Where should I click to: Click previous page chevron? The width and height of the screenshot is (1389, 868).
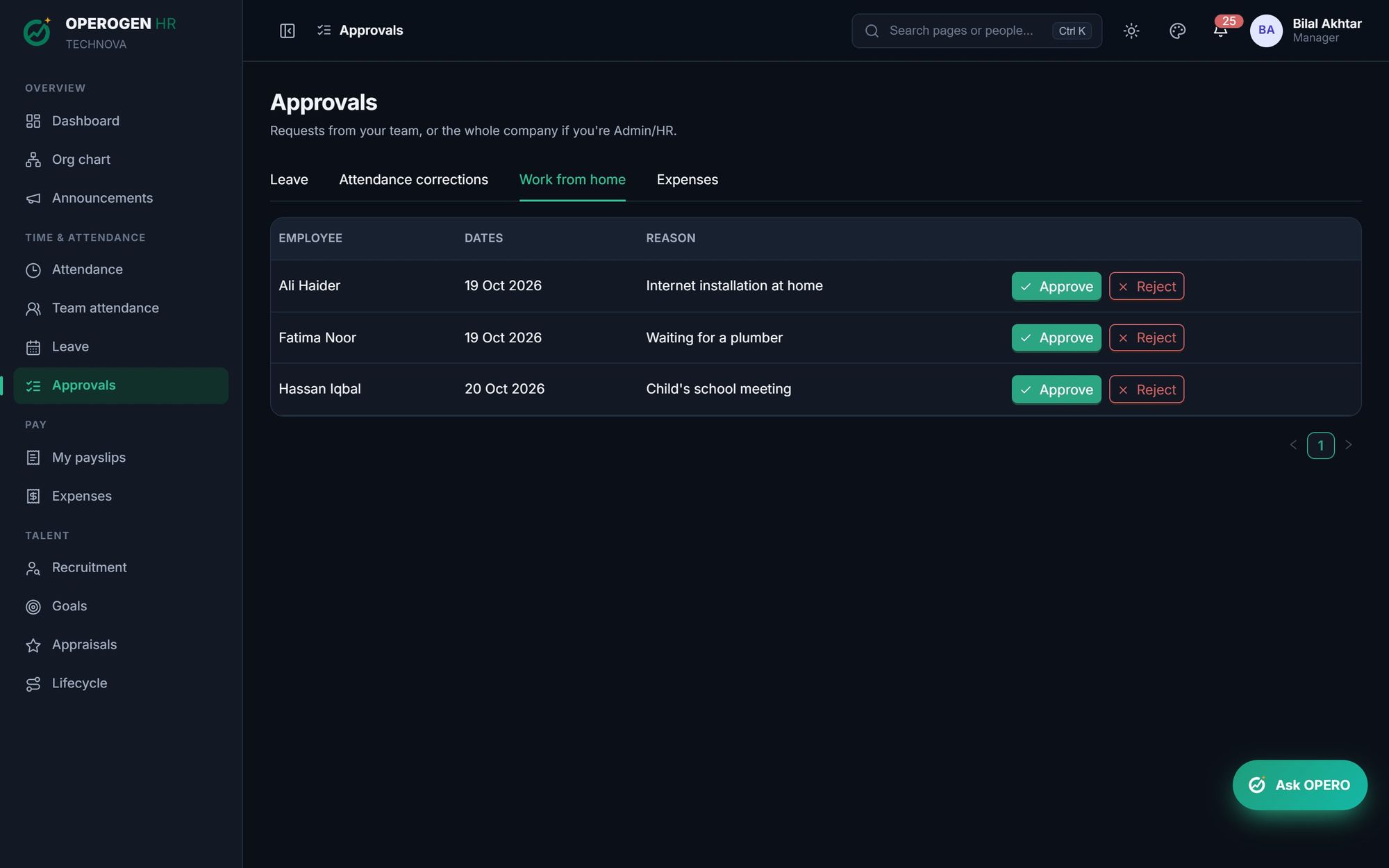[1293, 445]
